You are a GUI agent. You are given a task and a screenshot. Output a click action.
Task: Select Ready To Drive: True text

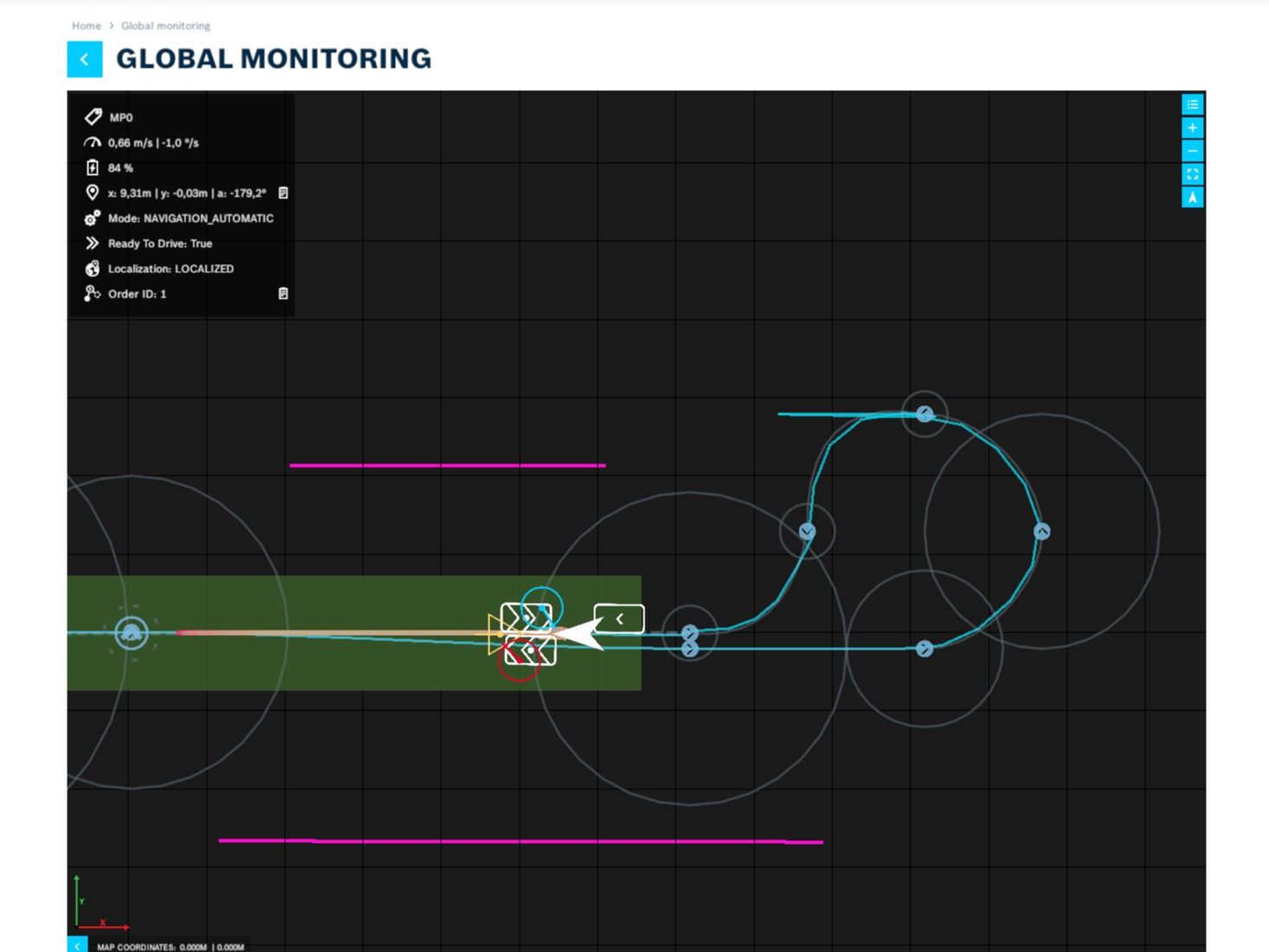[x=160, y=243]
